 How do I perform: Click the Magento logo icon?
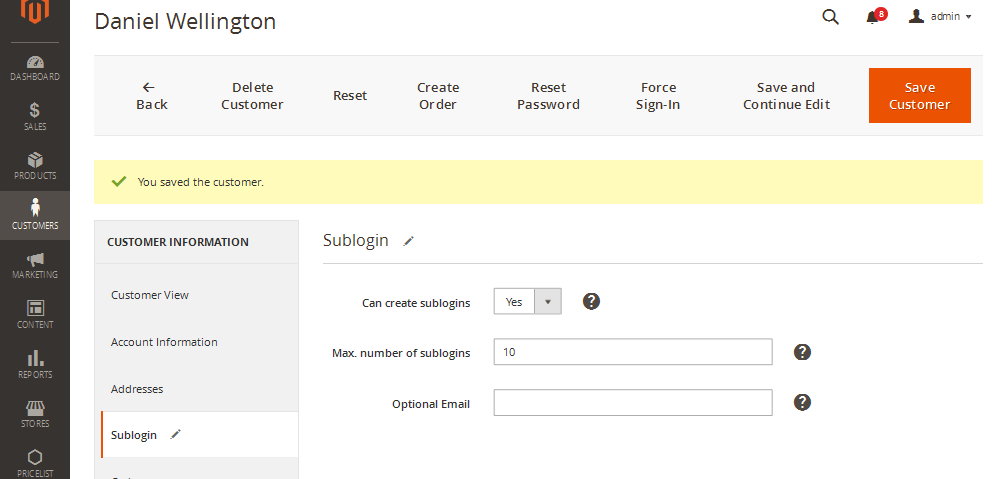point(34,11)
